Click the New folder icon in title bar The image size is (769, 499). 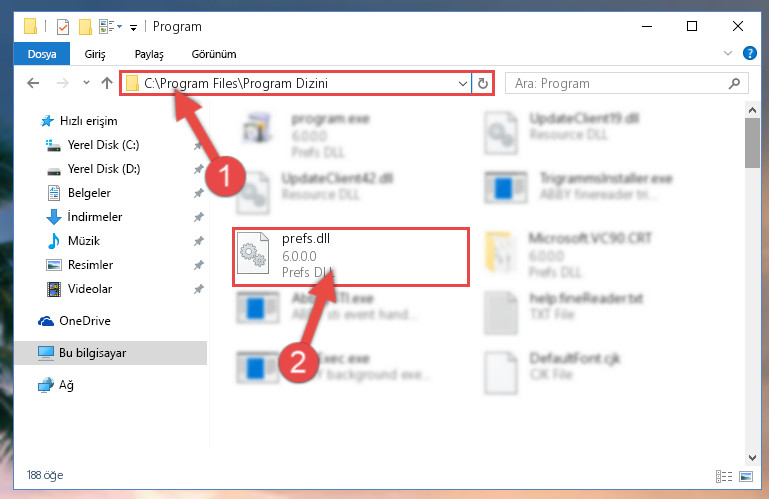(x=85, y=26)
